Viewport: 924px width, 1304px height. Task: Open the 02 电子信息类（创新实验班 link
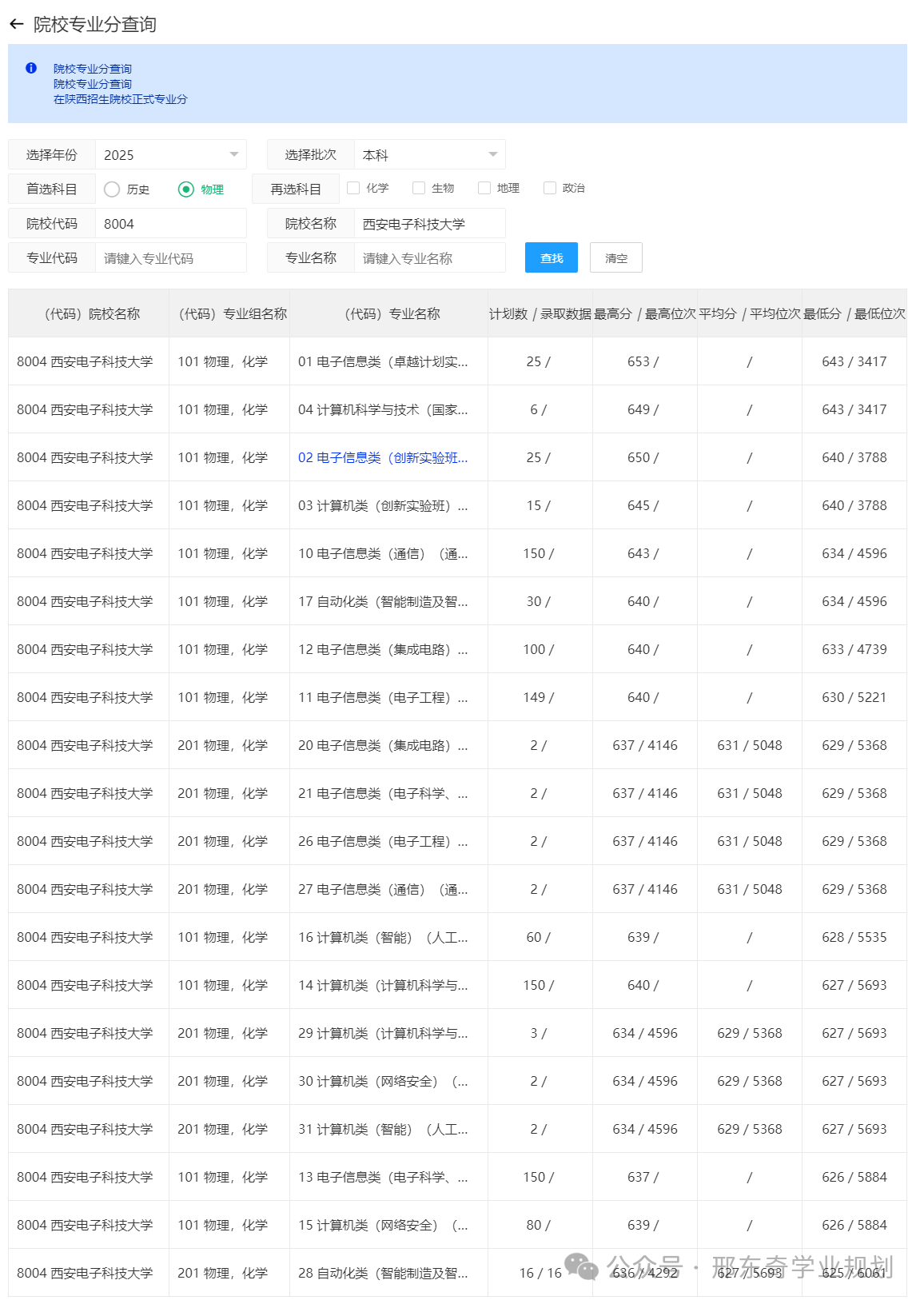(382, 458)
